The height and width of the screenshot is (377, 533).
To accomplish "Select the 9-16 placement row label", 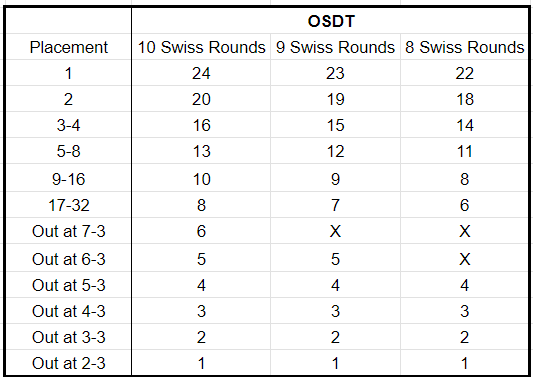I will 68,178.
